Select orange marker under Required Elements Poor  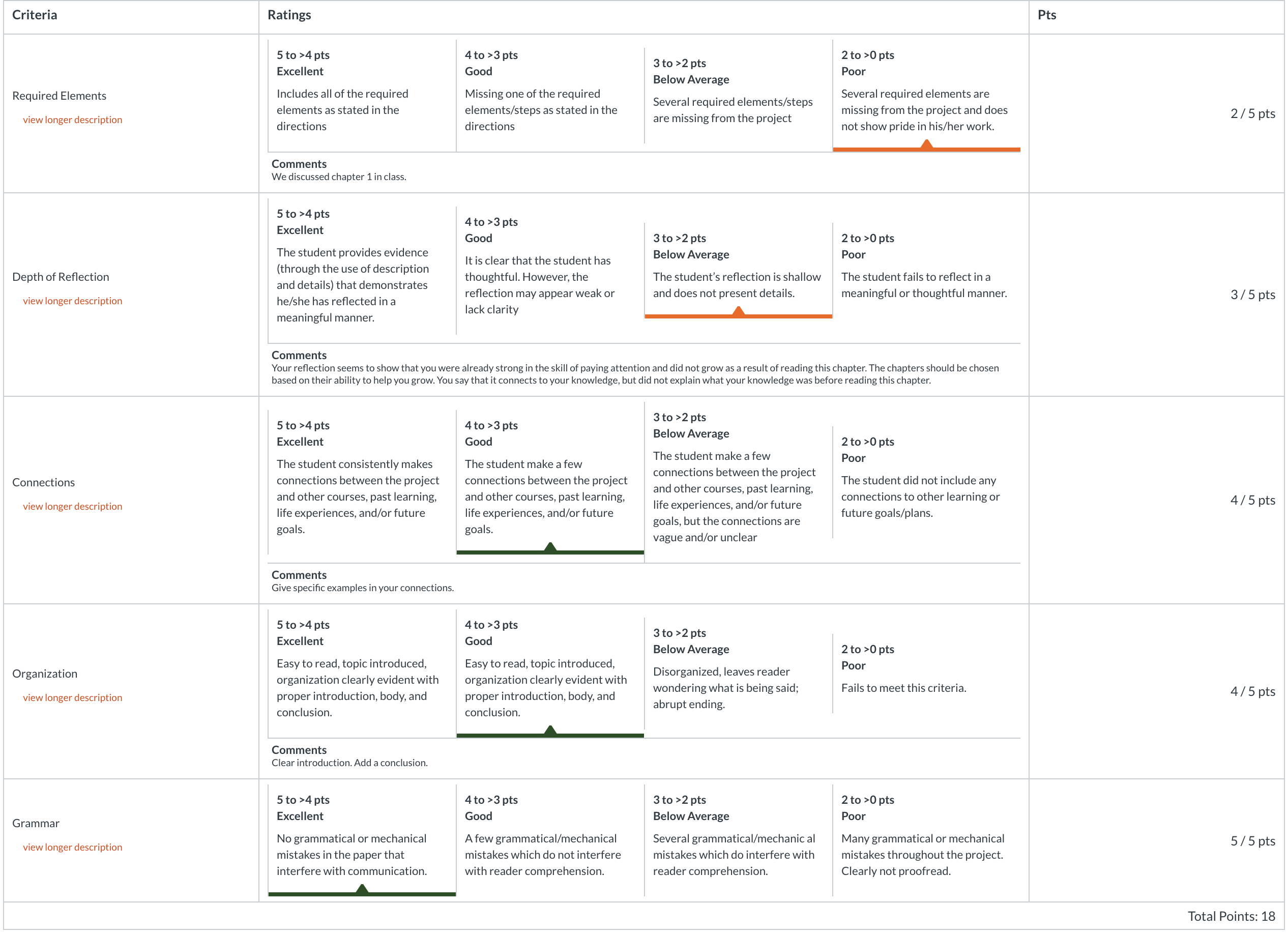tap(927, 146)
